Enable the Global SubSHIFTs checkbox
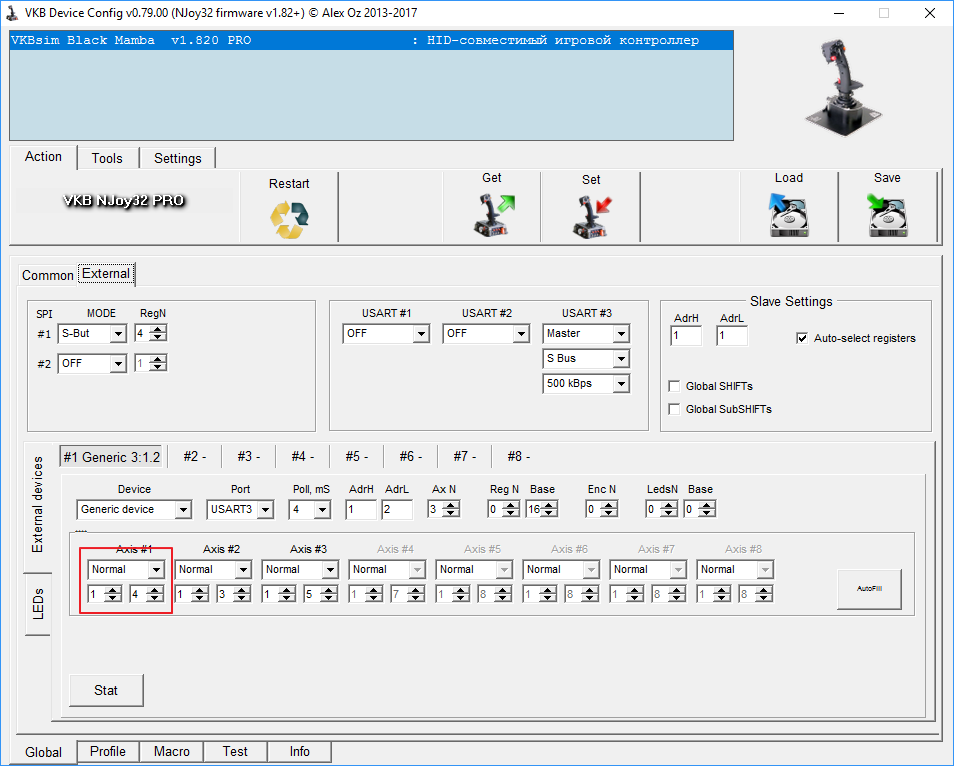The width and height of the screenshot is (954, 766). coord(674,409)
